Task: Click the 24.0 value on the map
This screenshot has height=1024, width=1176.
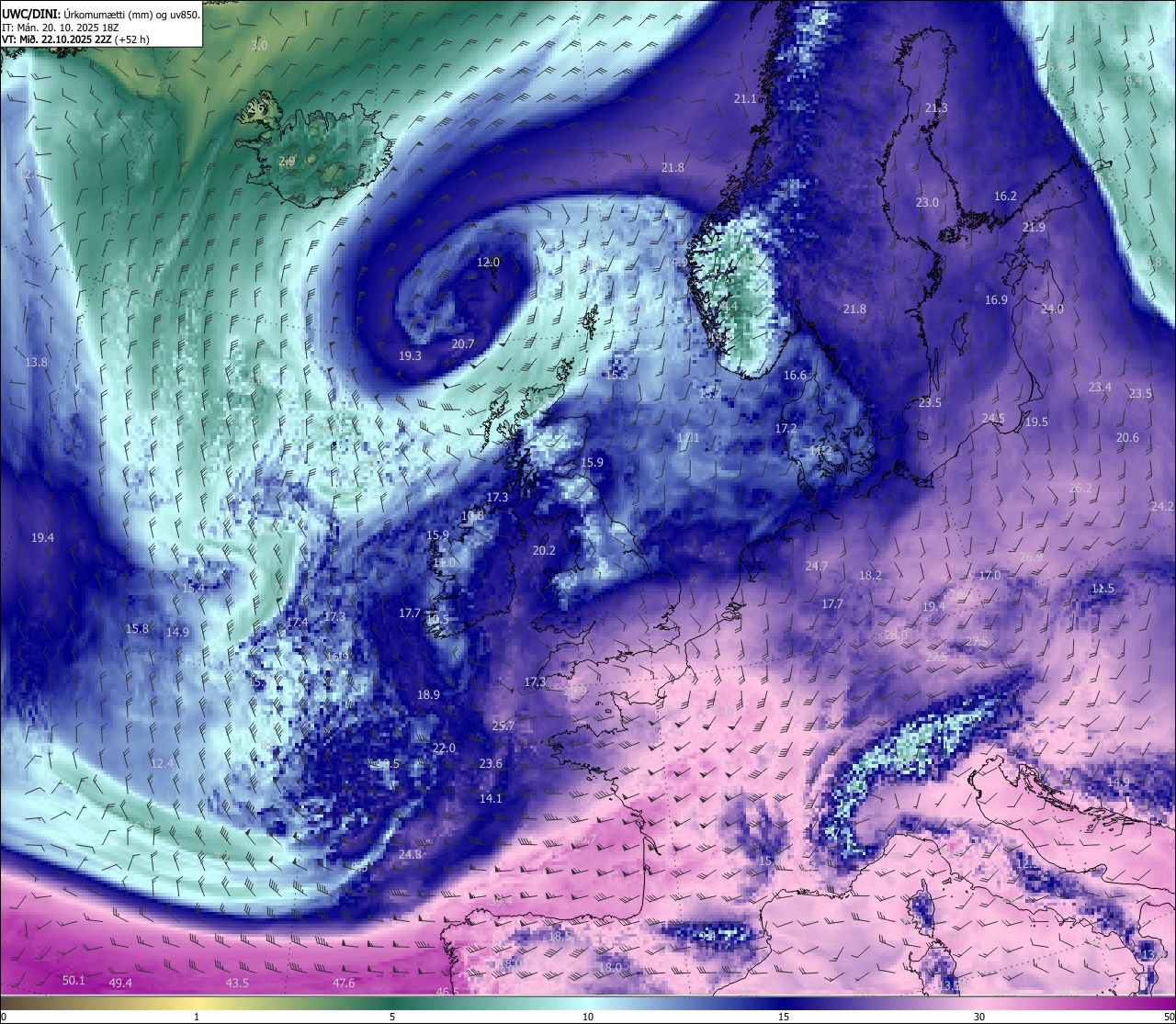Action: [x=1052, y=309]
